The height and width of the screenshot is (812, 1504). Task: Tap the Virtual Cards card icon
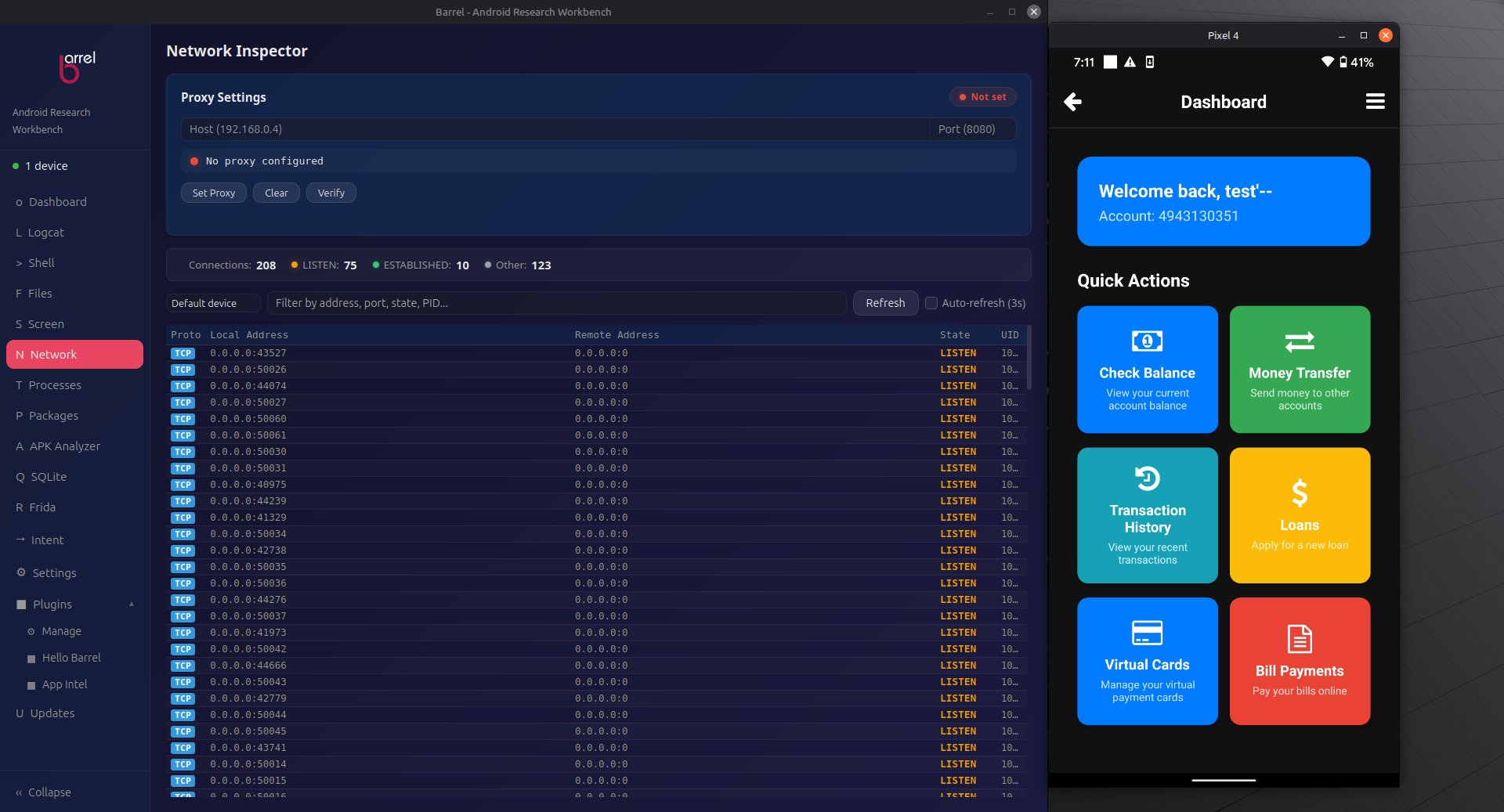click(1147, 633)
